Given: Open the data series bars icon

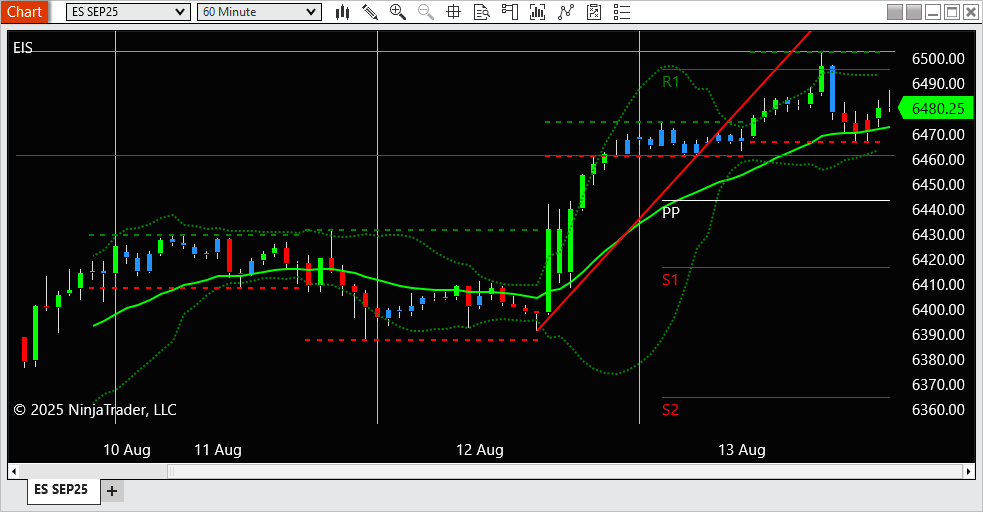Looking at the screenshot, I should click(x=537, y=12).
